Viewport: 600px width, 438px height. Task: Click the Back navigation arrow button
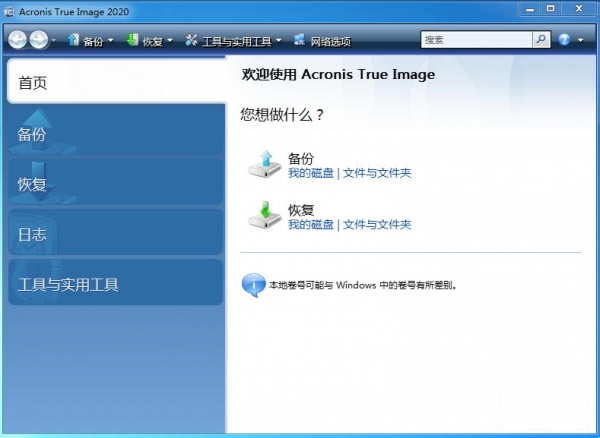point(17,39)
